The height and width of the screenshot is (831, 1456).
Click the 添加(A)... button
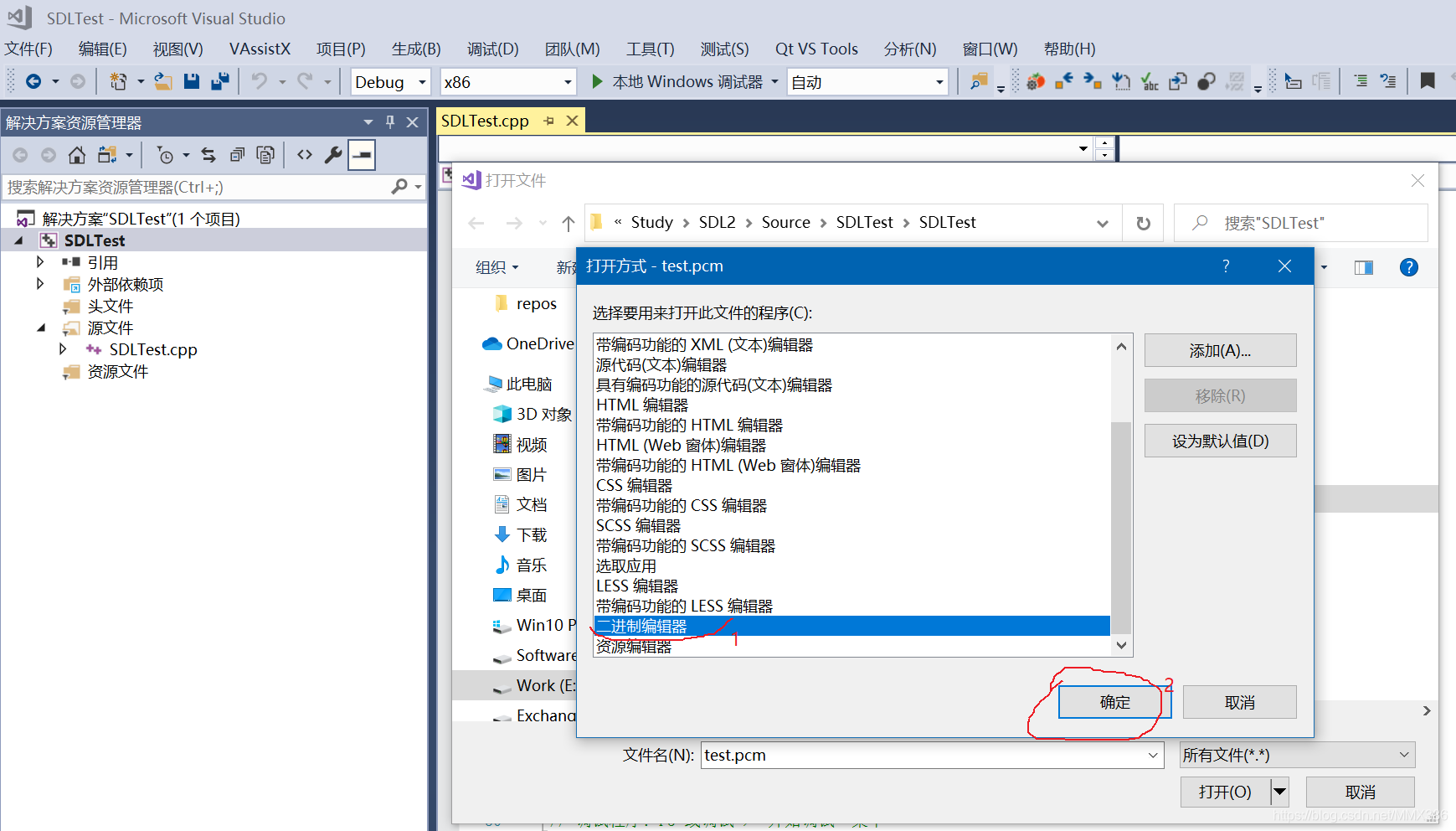coord(1220,351)
